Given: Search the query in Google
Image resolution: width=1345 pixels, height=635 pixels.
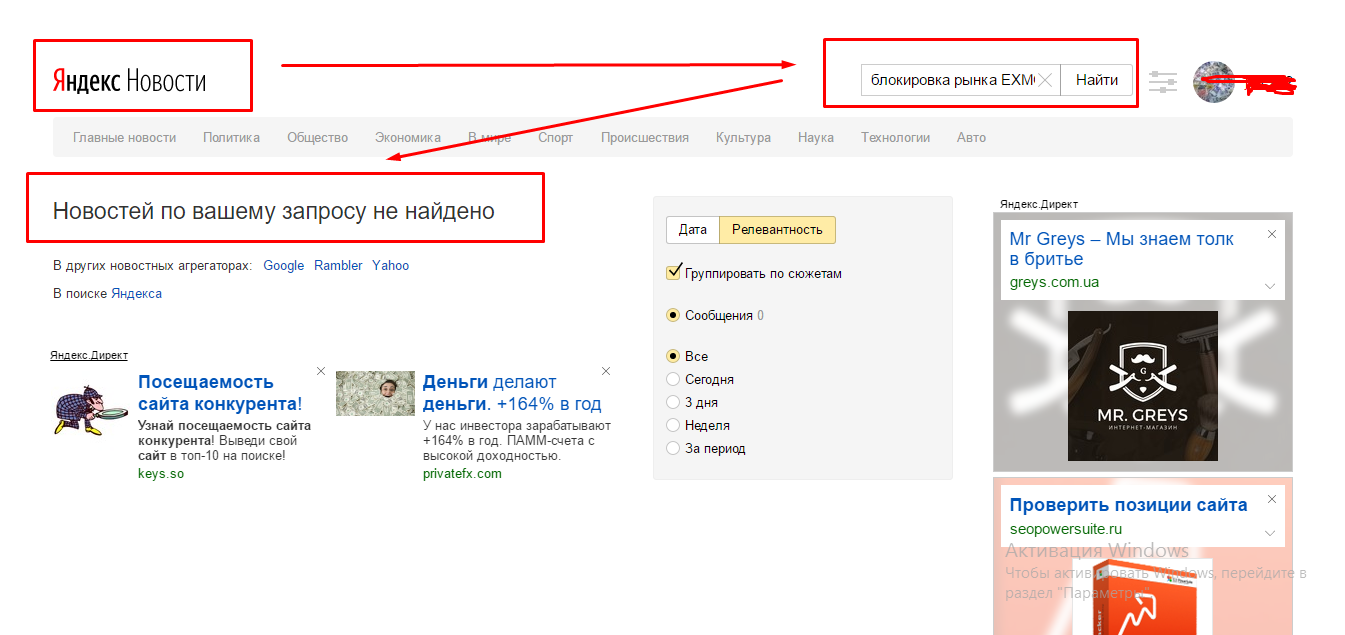Looking at the screenshot, I should (284, 266).
